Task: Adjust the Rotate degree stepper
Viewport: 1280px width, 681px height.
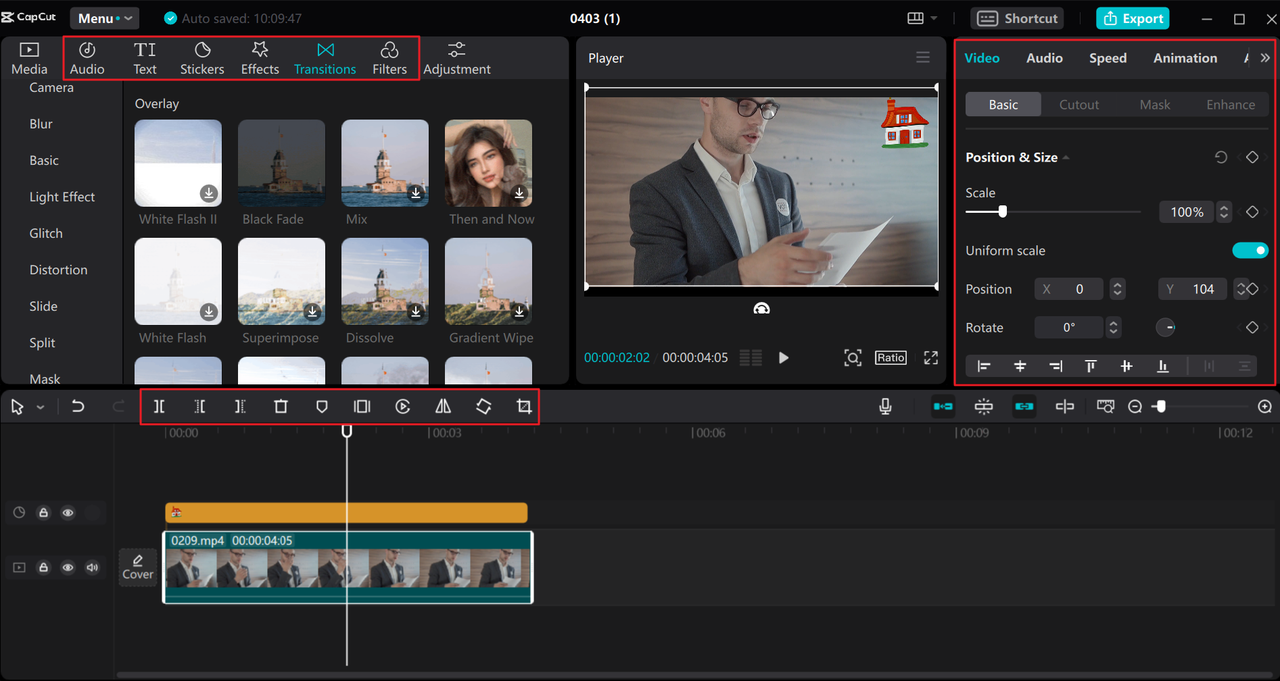Action: (x=1114, y=327)
